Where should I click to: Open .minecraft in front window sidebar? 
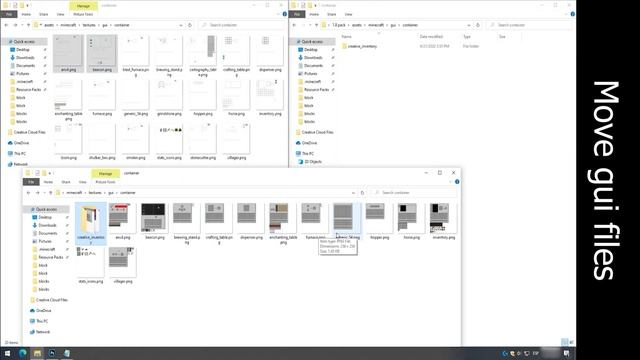[47, 249]
